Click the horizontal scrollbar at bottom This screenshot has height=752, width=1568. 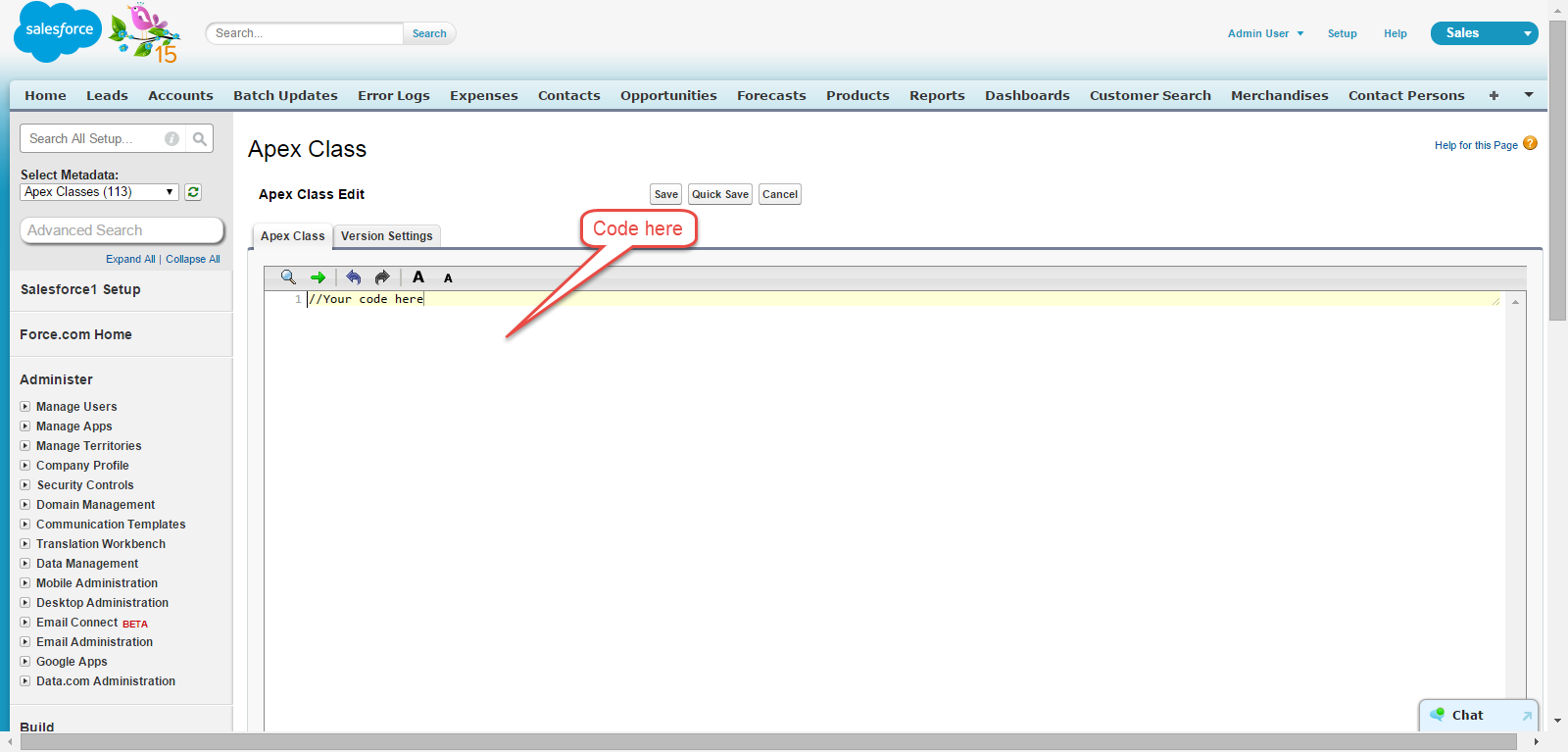[769, 742]
